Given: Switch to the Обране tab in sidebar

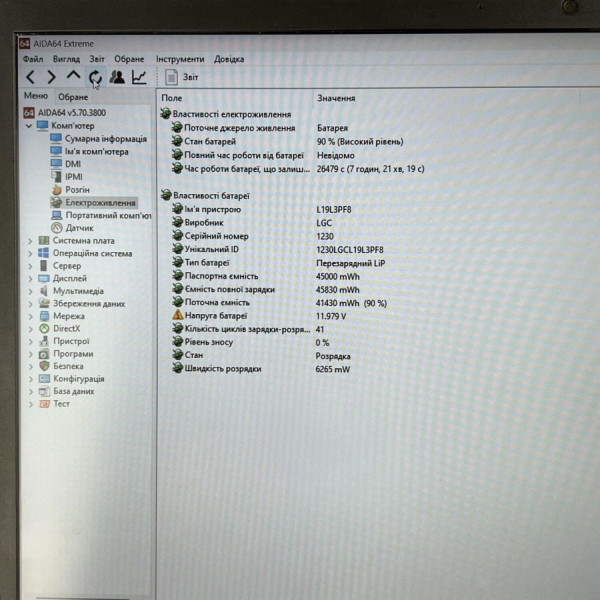Looking at the screenshot, I should coord(73,97).
